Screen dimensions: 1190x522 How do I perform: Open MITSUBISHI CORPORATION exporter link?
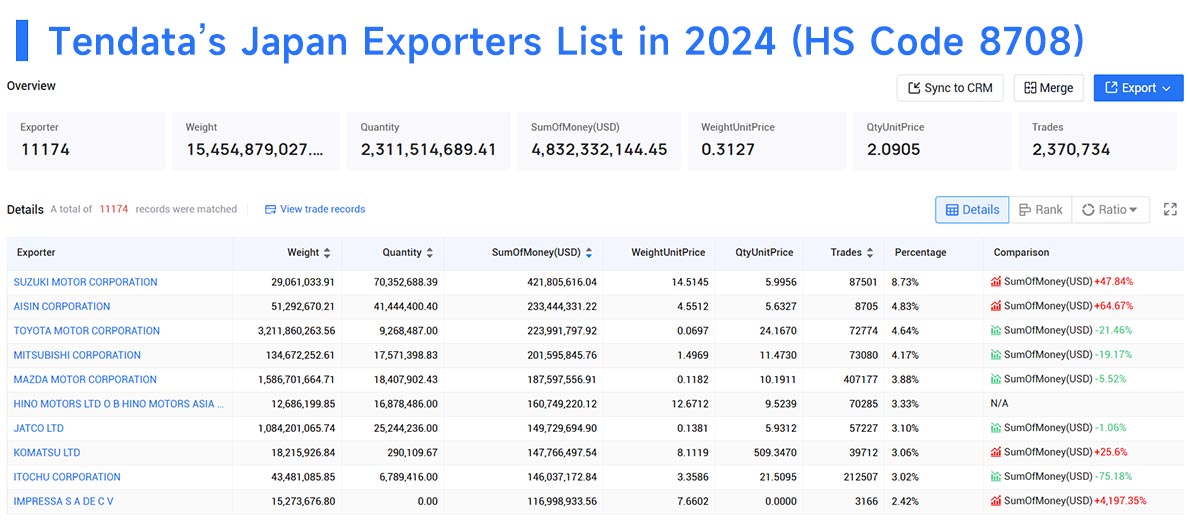click(77, 355)
